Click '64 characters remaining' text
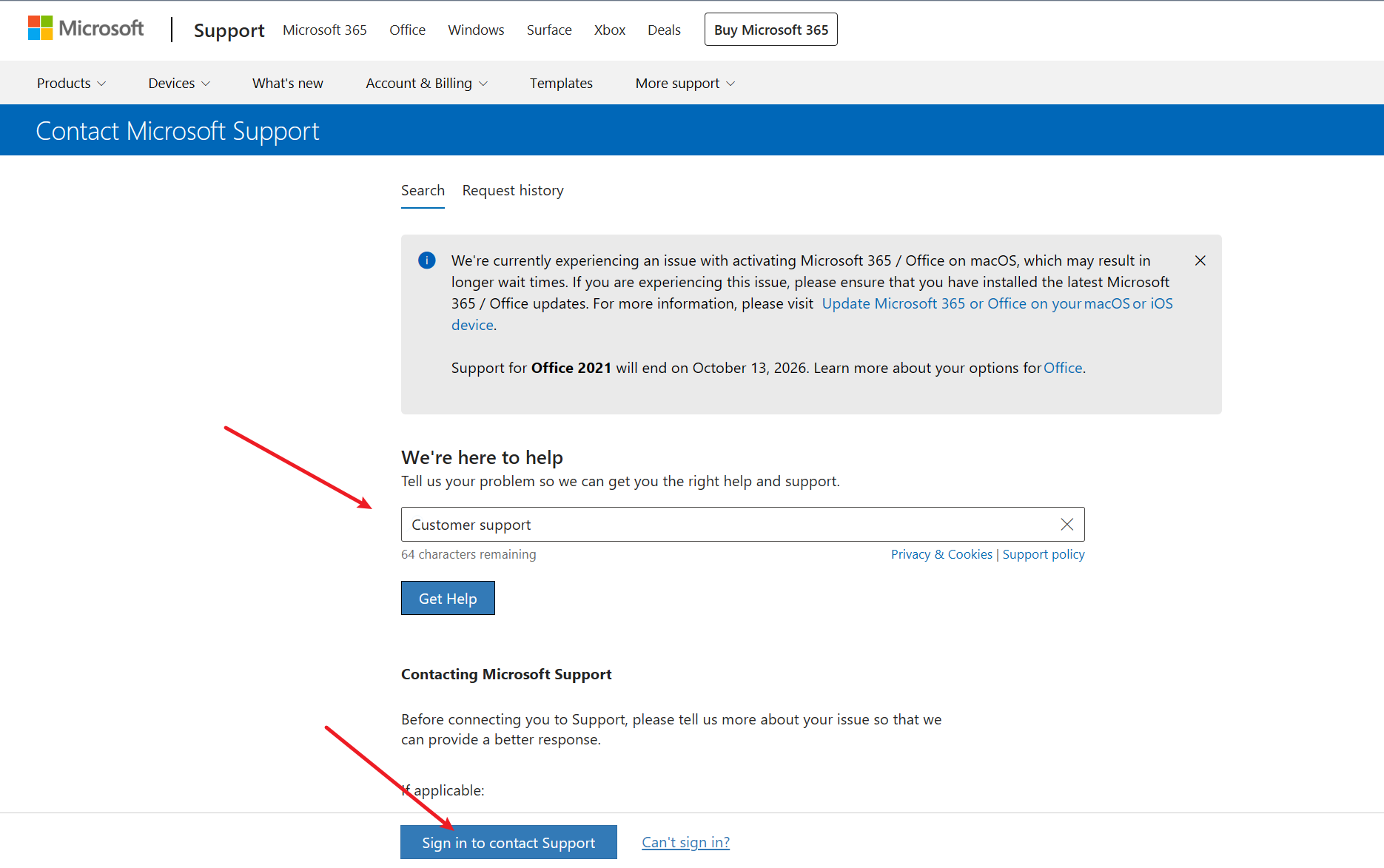 [468, 554]
